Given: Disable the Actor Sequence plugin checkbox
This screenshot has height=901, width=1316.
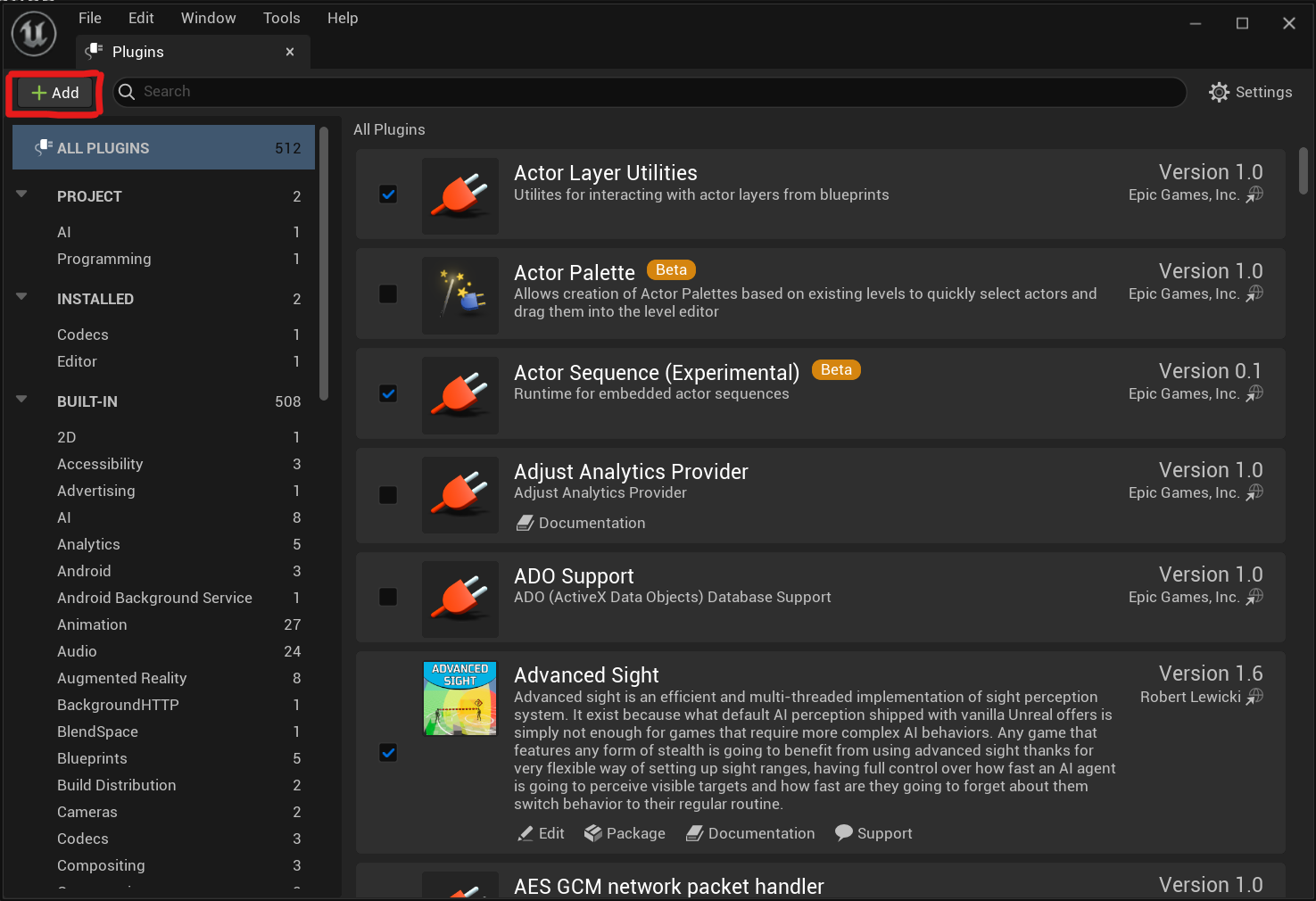Looking at the screenshot, I should pos(388,393).
